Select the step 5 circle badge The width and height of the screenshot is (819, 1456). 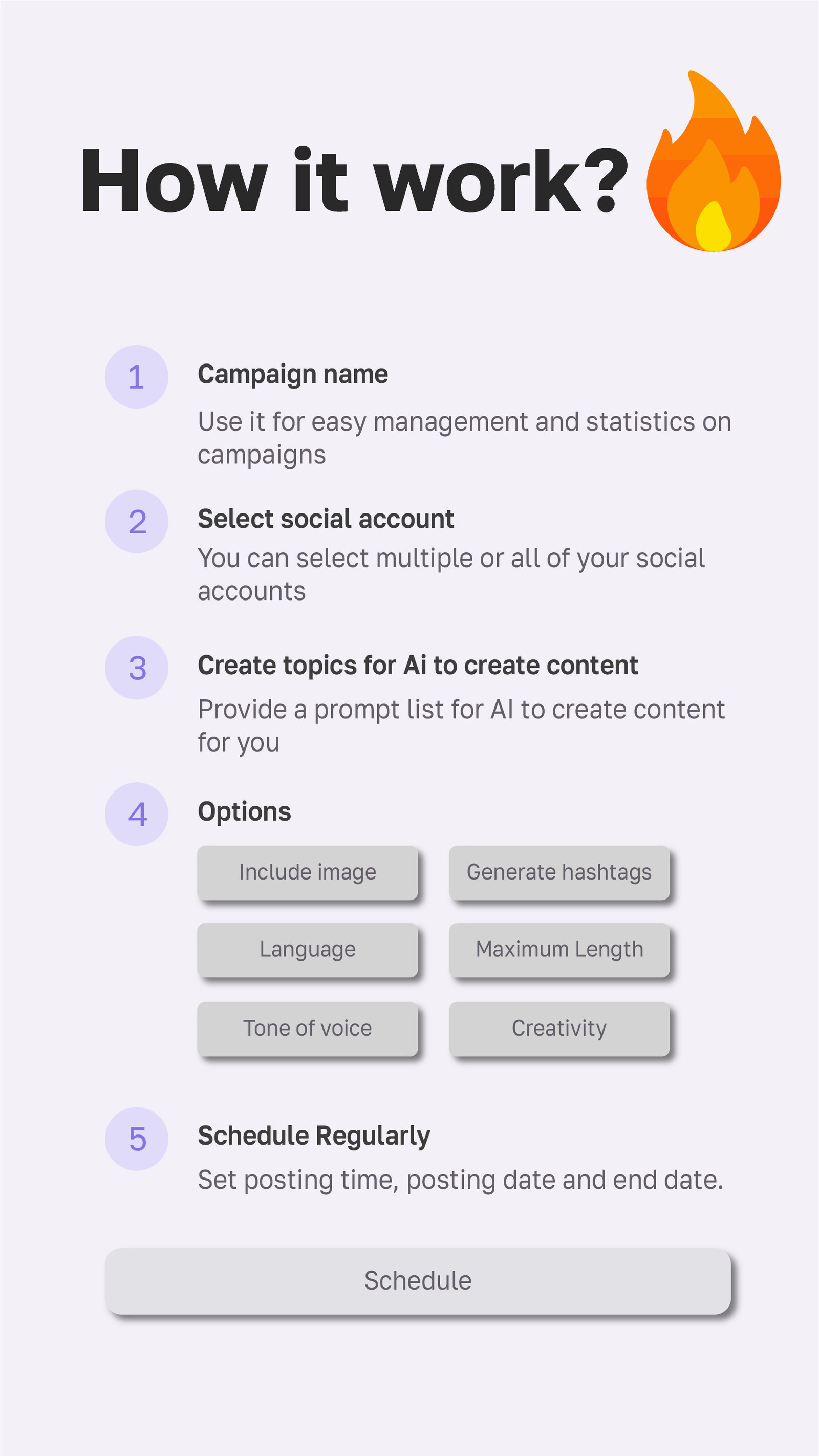[x=137, y=1139]
